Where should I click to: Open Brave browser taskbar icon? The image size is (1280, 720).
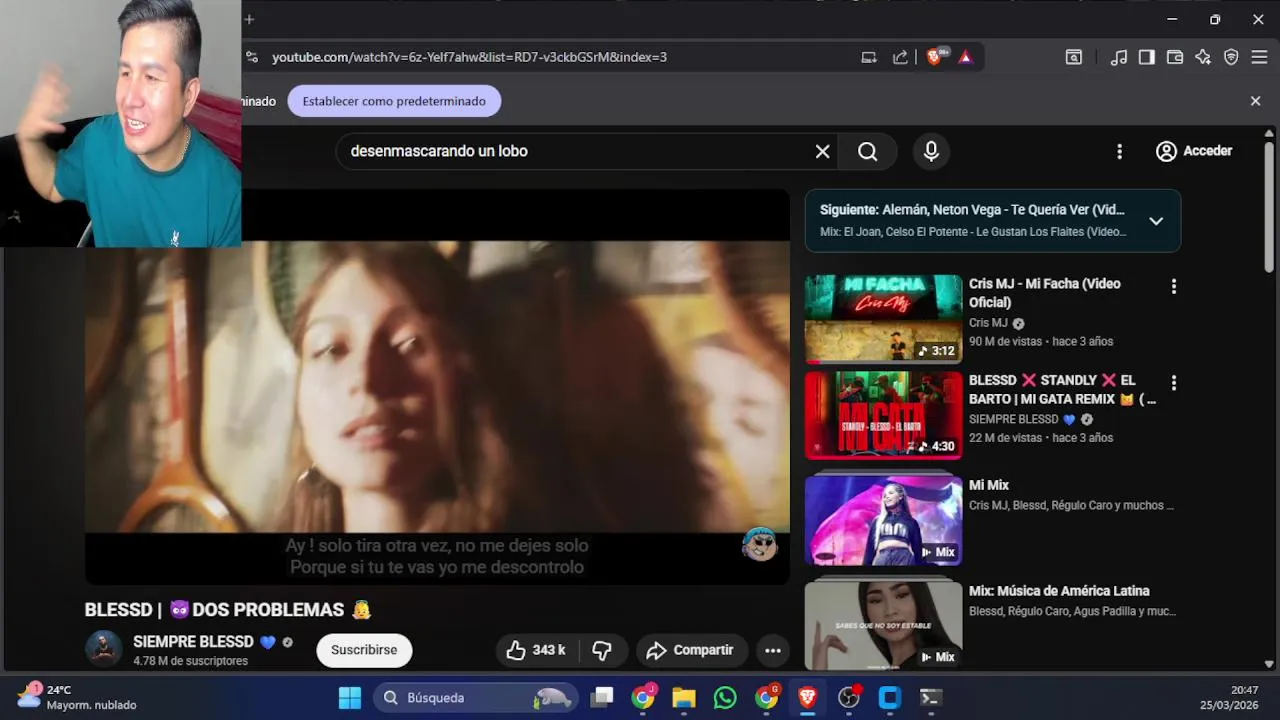[x=807, y=698]
